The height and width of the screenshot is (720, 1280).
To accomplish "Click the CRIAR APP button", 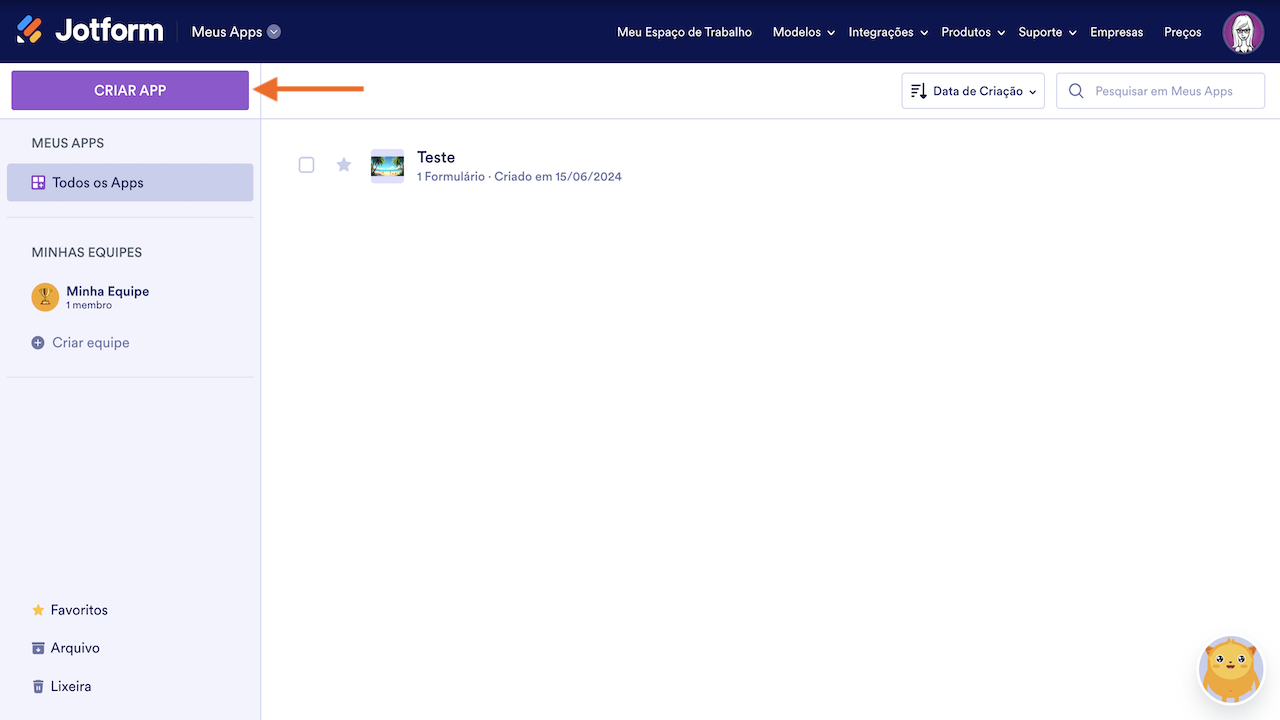I will [x=130, y=90].
